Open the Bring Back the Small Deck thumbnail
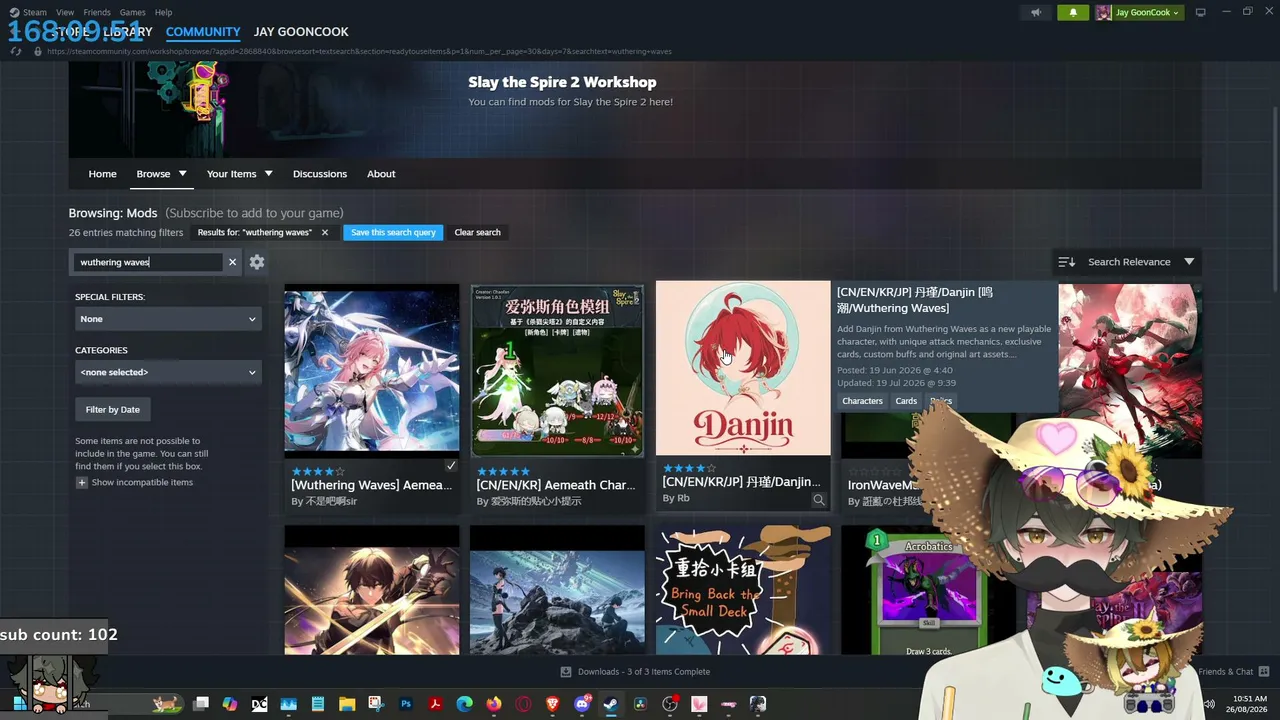This screenshot has height=720, width=1280. [x=743, y=590]
